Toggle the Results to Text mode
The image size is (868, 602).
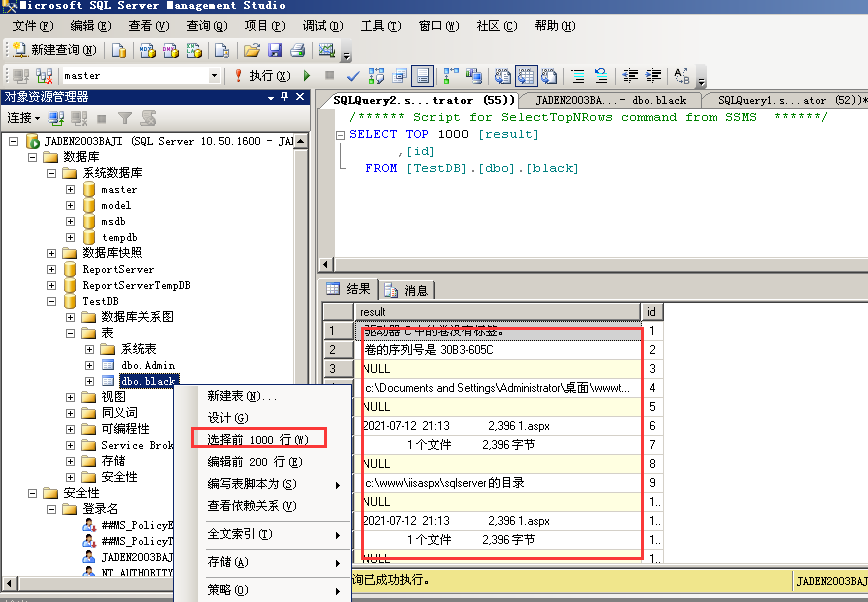[x=502, y=75]
